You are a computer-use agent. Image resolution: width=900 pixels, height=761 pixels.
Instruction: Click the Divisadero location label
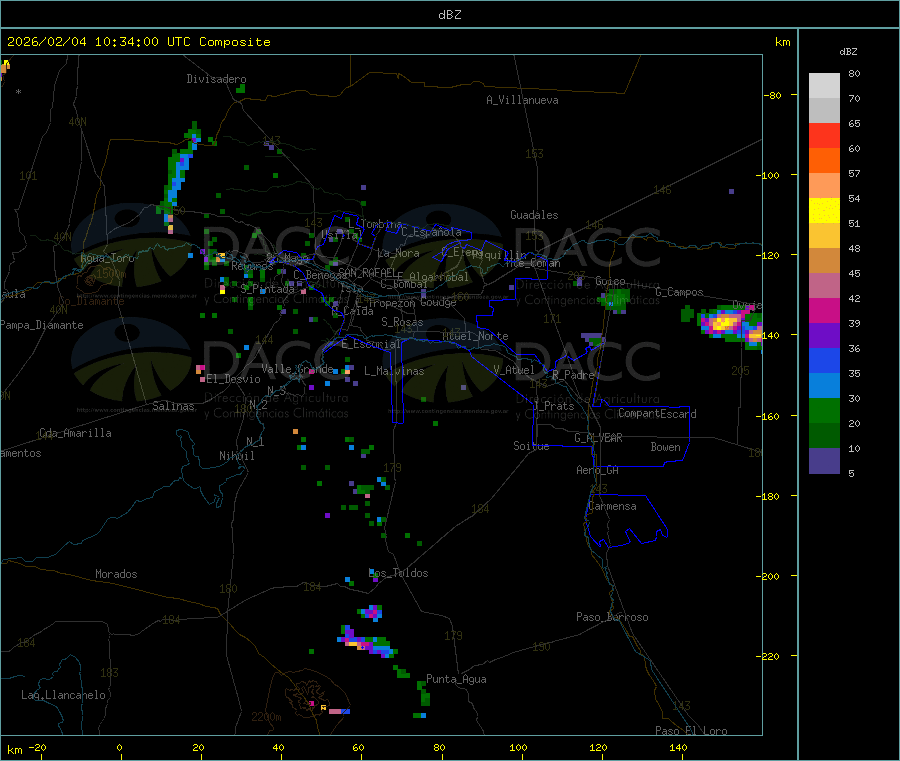coord(216,79)
